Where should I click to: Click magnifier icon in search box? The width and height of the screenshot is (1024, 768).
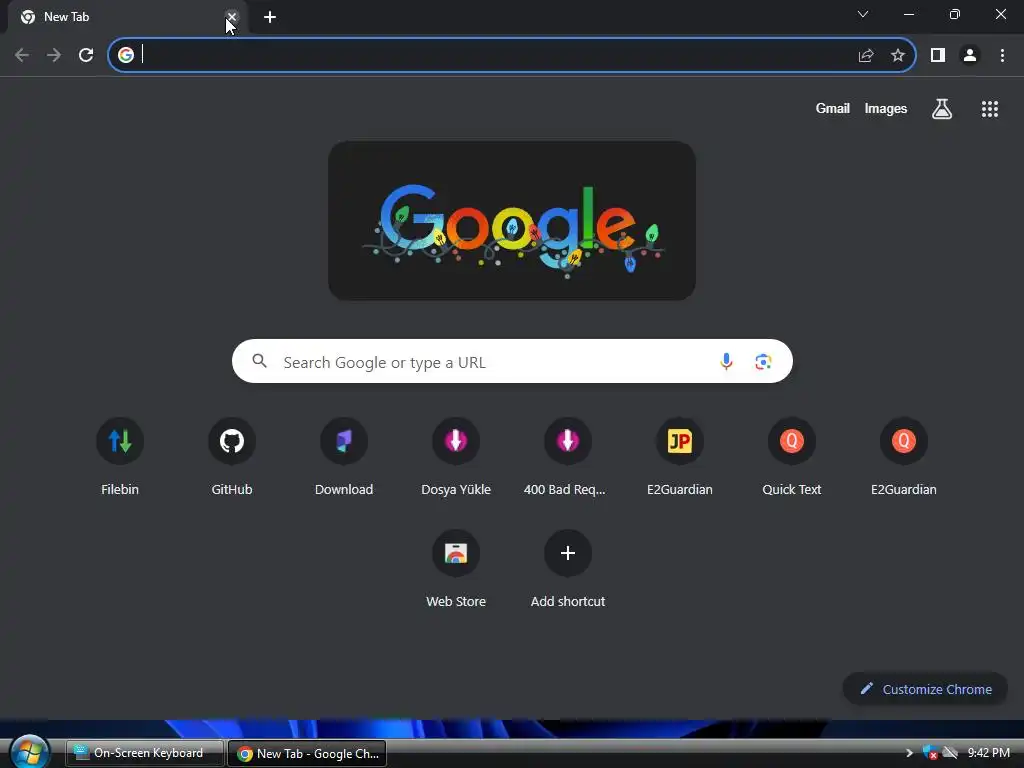coord(259,360)
